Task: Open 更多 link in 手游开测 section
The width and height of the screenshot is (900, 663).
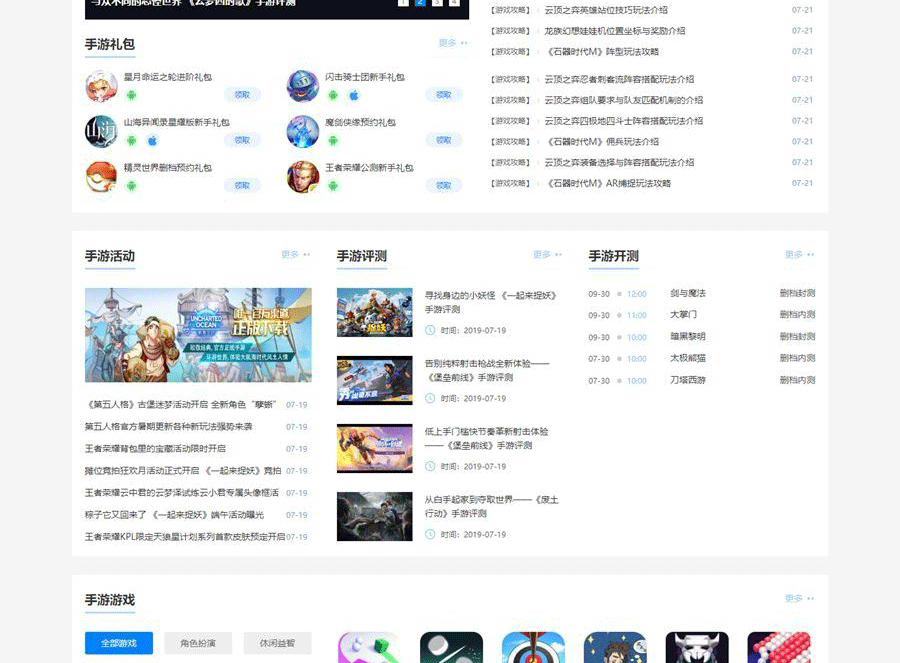Action: point(800,254)
